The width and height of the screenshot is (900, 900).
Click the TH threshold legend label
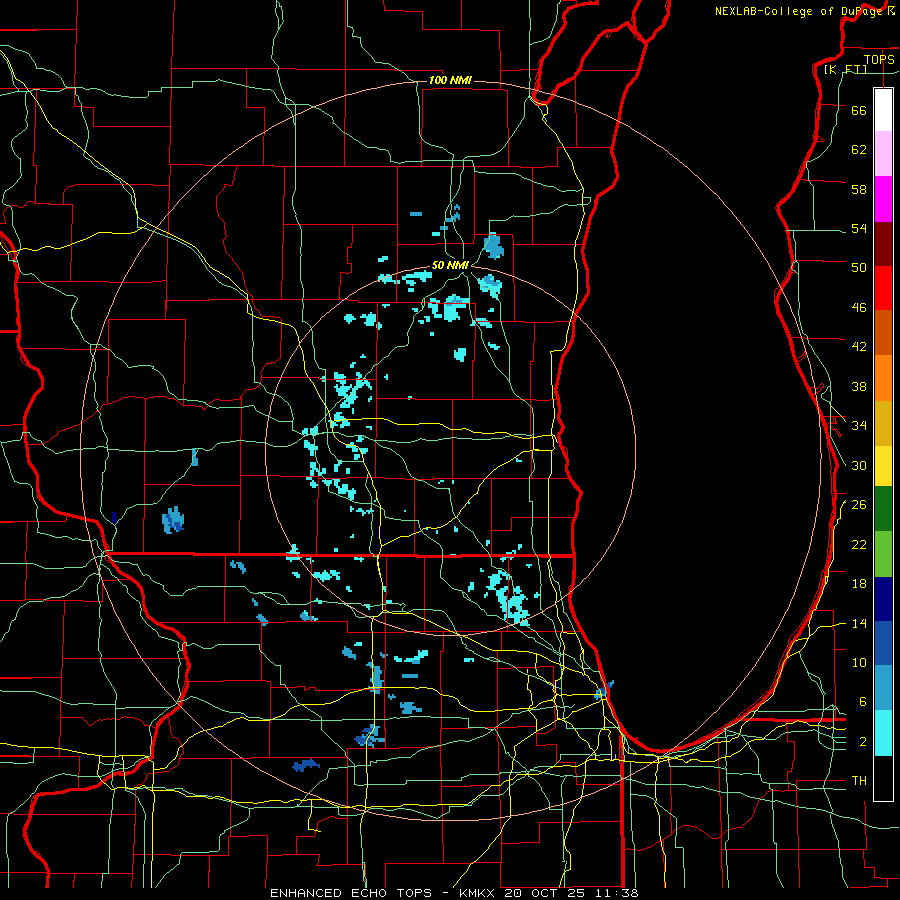859,781
